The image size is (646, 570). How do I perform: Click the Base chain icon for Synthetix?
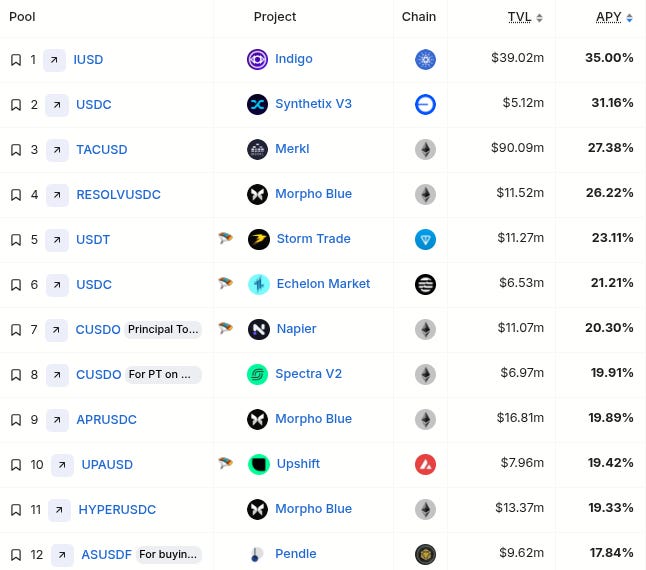tap(426, 104)
